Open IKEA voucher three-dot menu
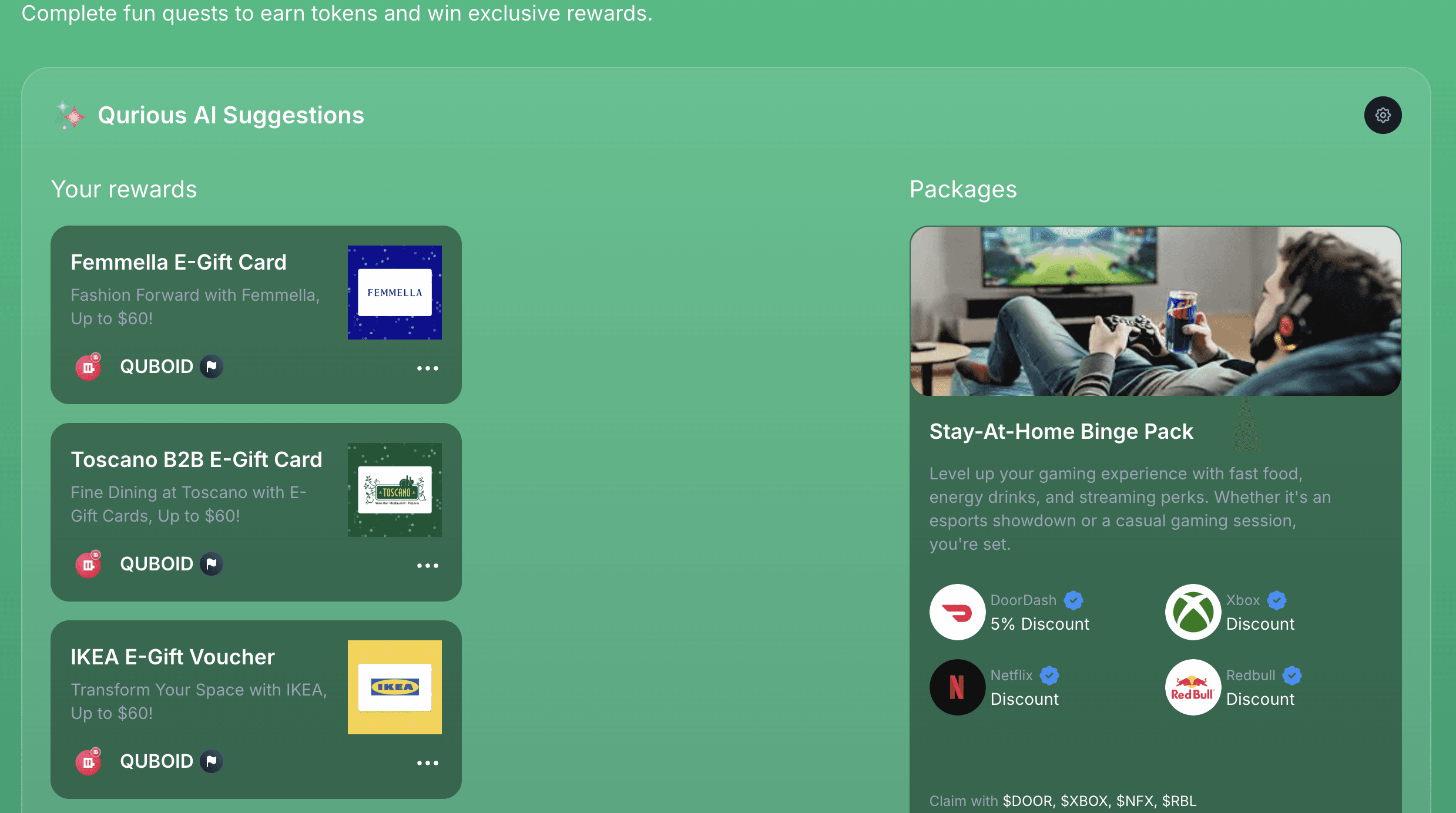 pyautogui.click(x=427, y=763)
